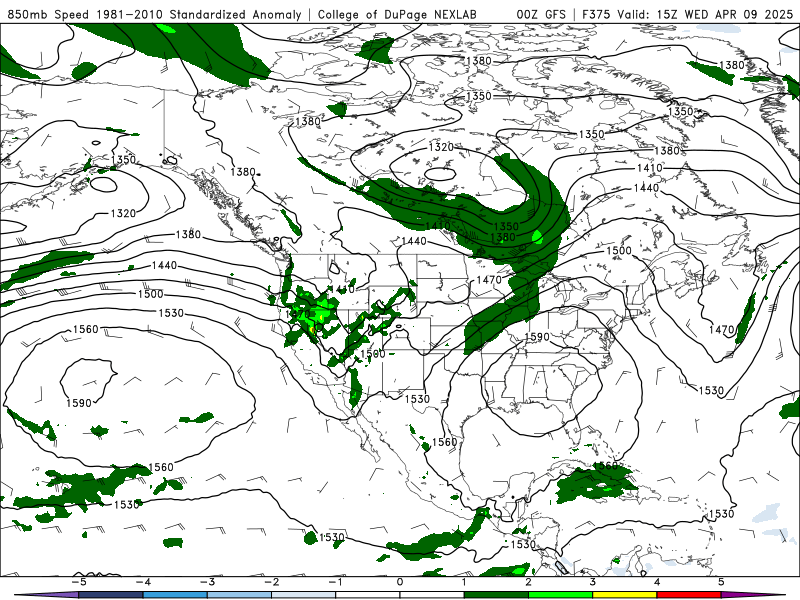This screenshot has height=600, width=800.
Task: Click the '1590' contour label inside the Pacific high
Action: tap(79, 403)
